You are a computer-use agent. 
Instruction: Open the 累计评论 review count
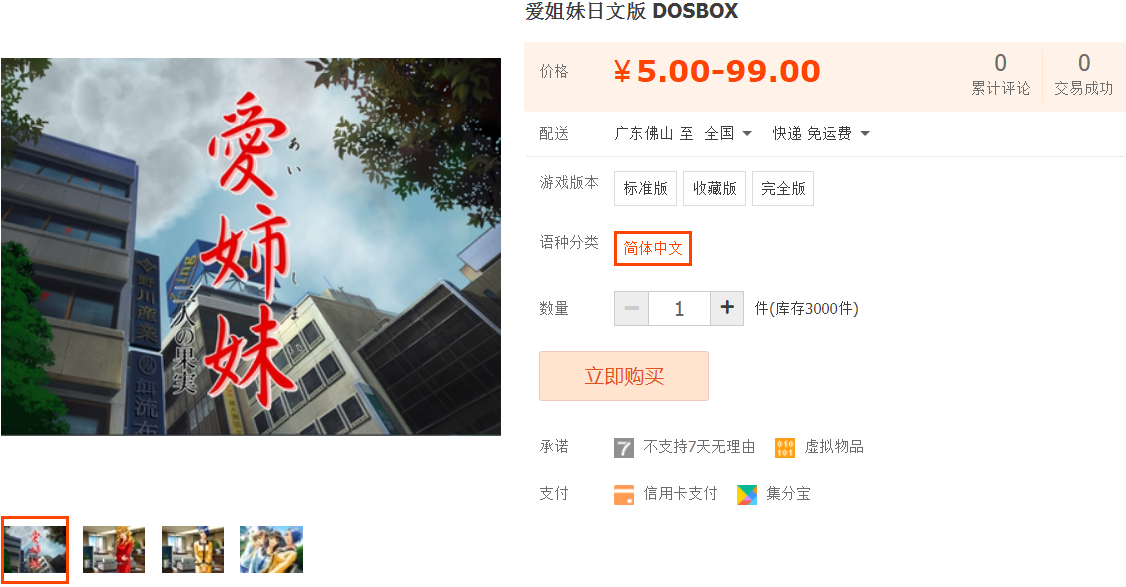pyautogui.click(x=1000, y=75)
